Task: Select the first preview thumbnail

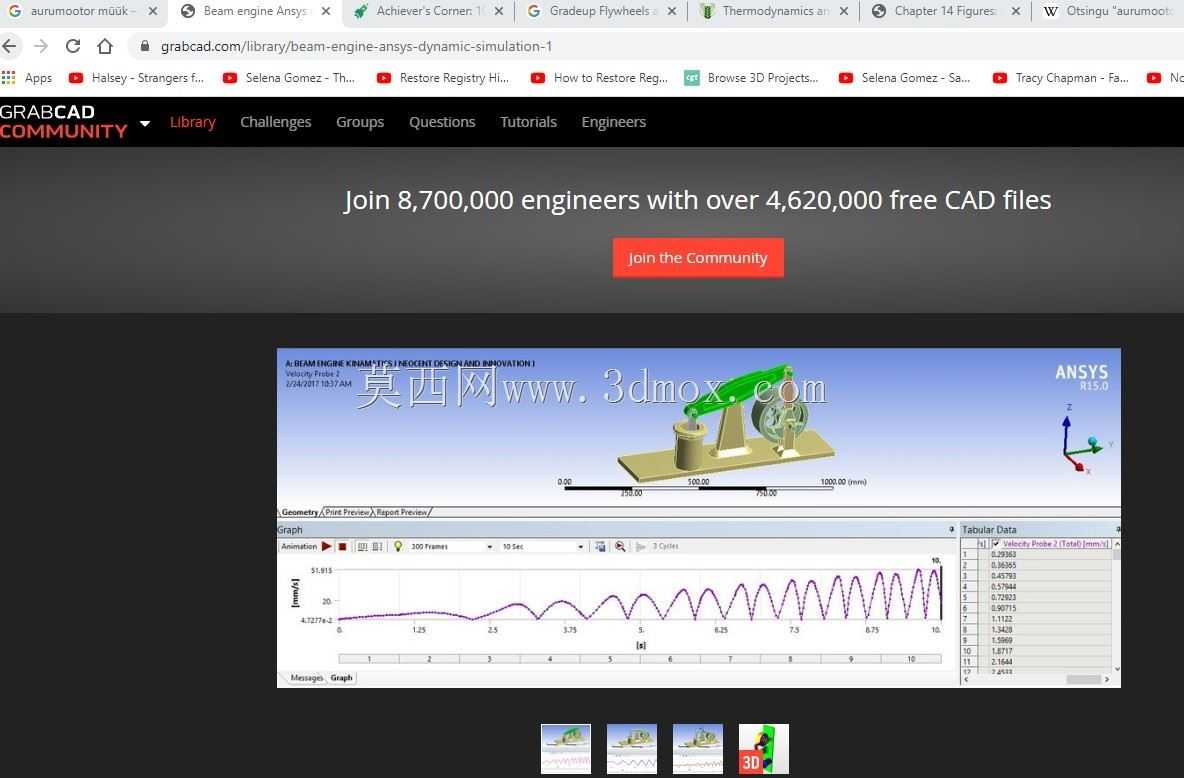Action: click(566, 749)
